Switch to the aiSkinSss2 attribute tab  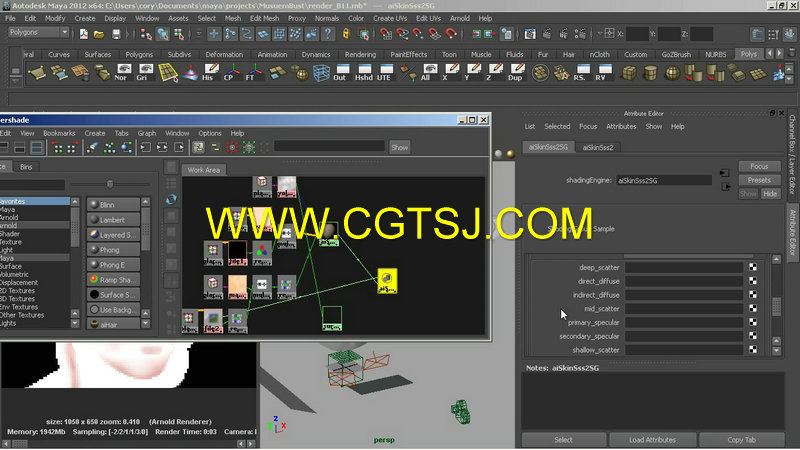[598, 147]
